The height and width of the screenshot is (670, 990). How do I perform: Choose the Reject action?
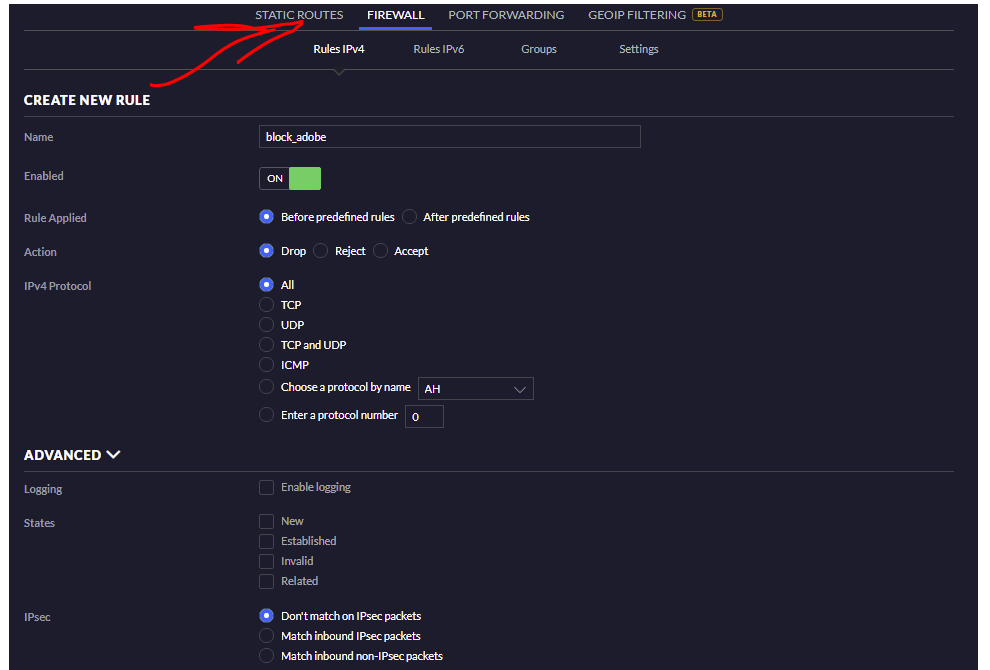coord(321,251)
